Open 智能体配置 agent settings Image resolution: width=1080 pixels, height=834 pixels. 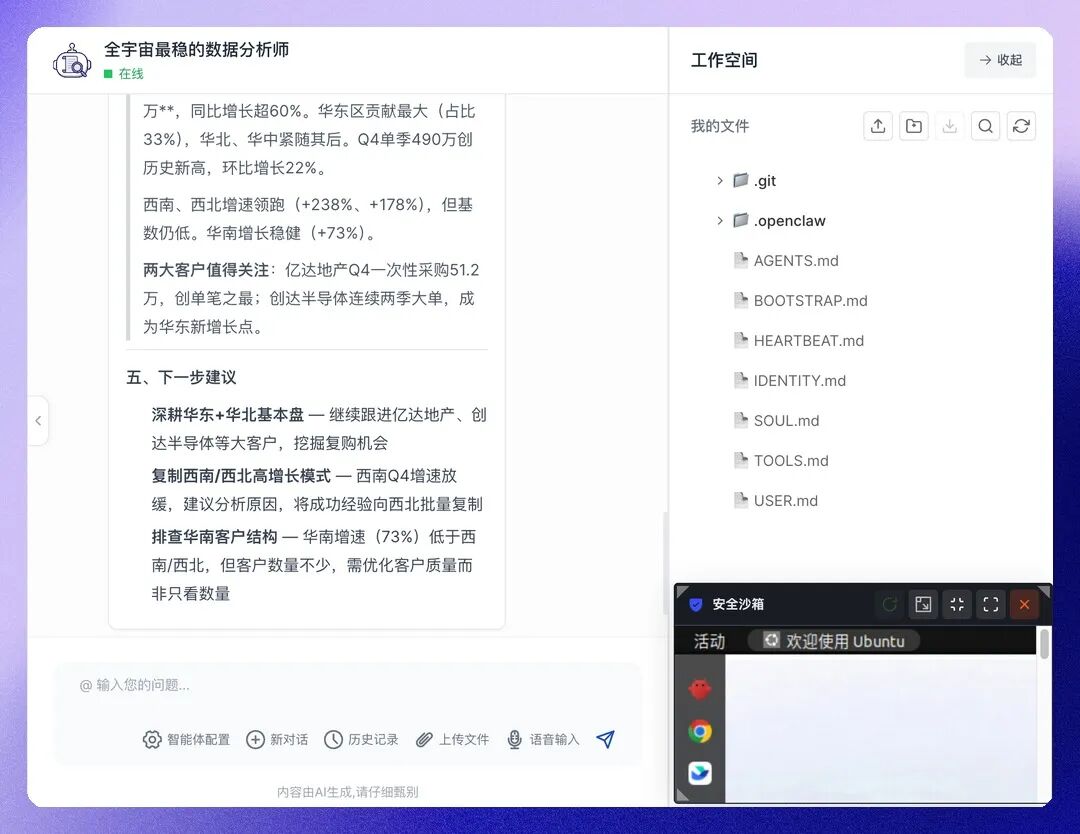click(x=186, y=740)
